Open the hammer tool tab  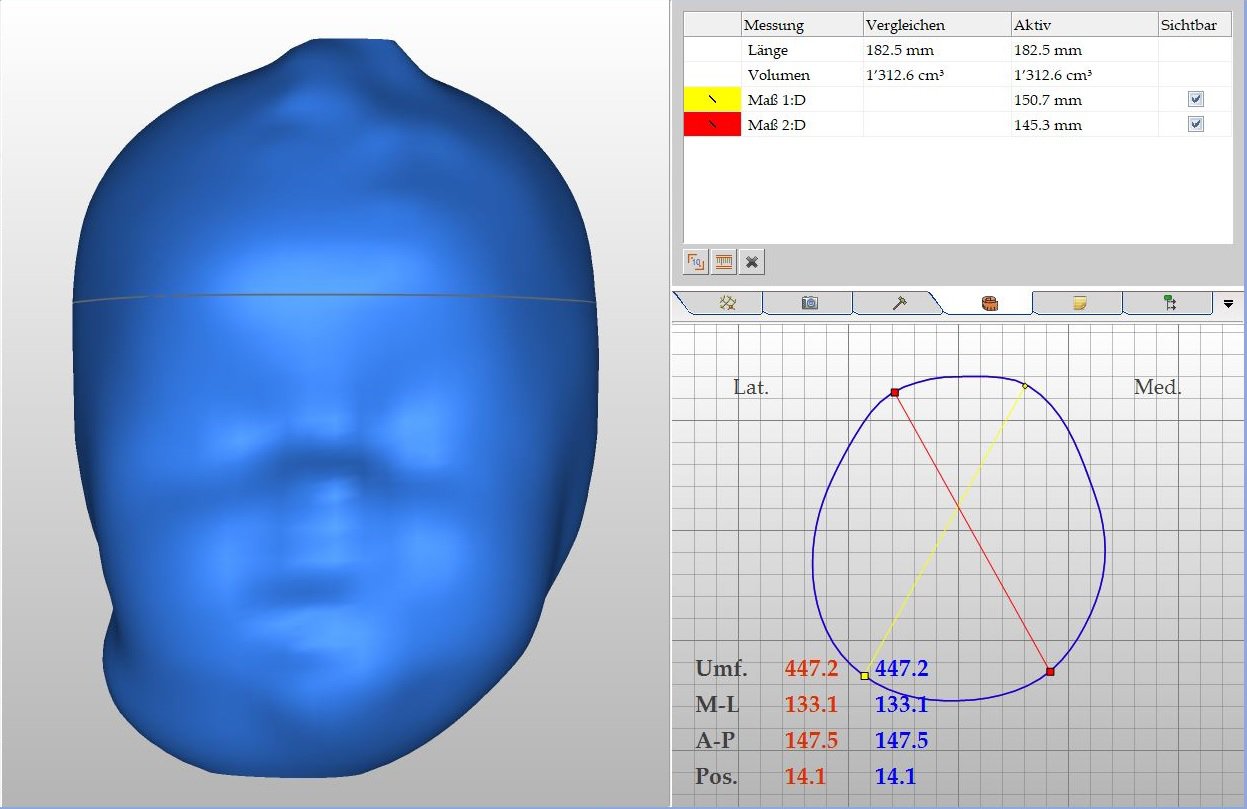(898, 303)
